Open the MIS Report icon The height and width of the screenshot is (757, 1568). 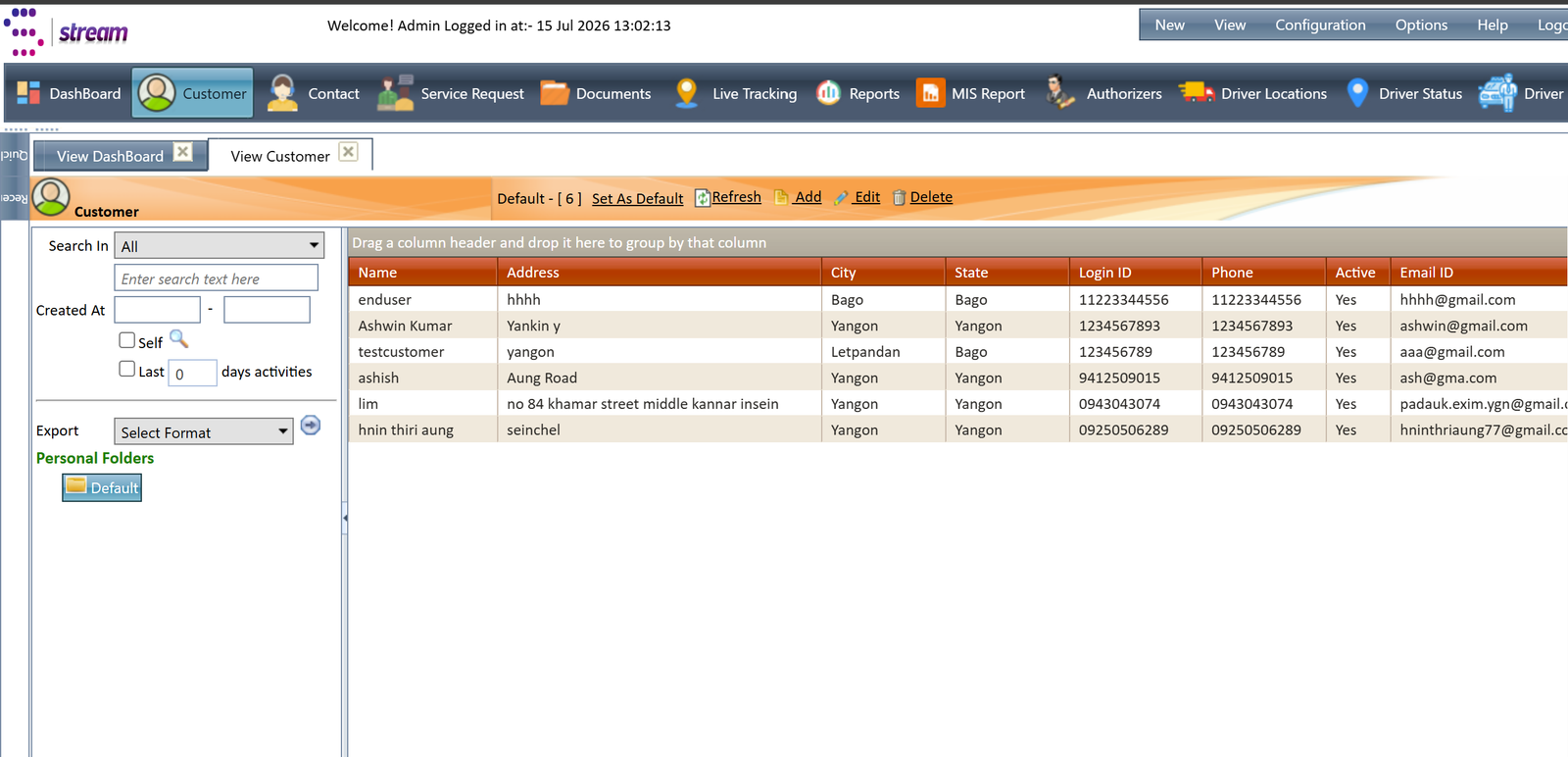(930, 93)
